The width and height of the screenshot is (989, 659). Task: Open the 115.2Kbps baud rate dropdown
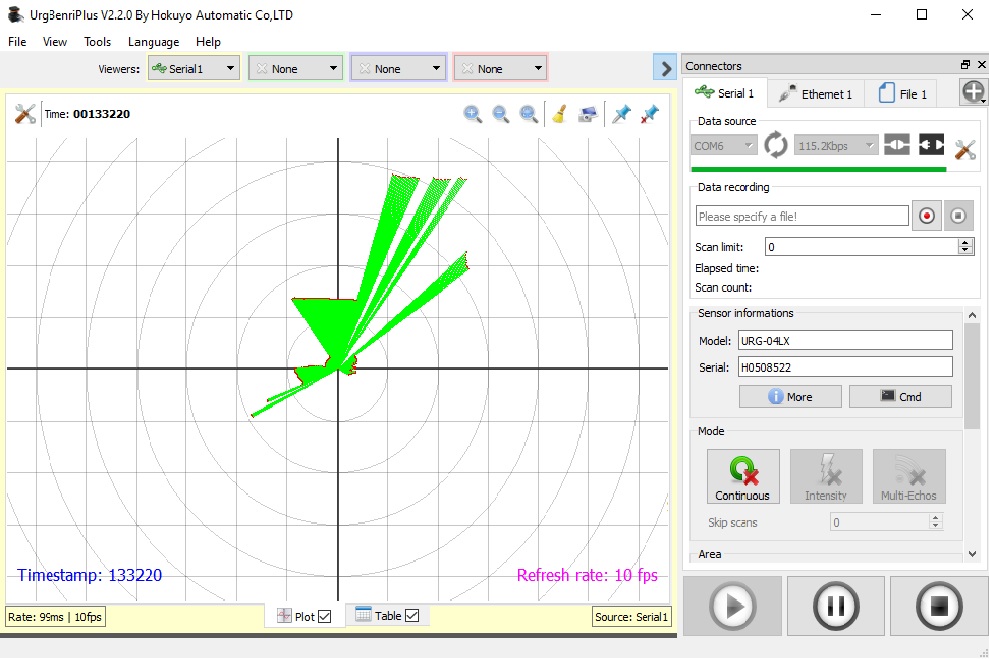(836, 146)
